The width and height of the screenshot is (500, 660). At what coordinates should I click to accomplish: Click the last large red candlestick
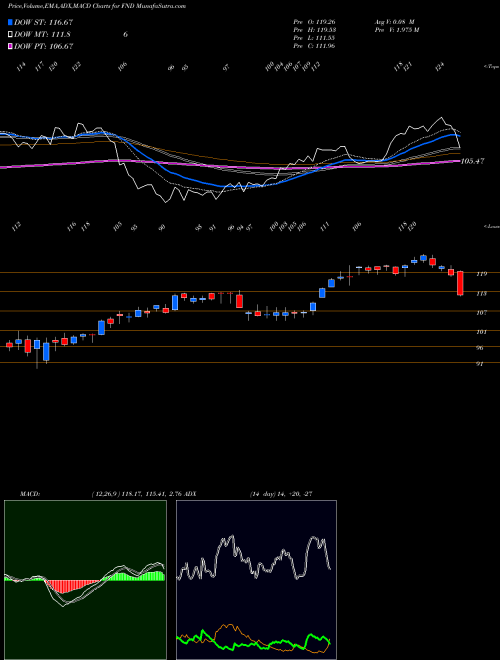pos(460,283)
